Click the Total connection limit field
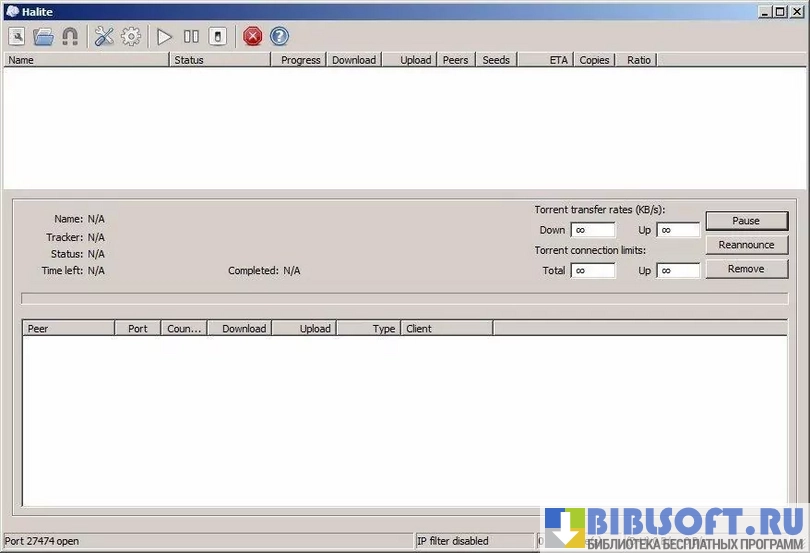Screen dimensions: 810x553 (592, 271)
